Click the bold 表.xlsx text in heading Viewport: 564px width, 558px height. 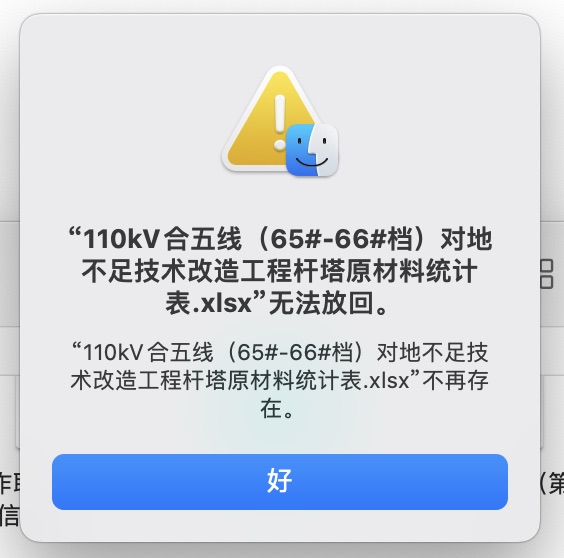[208, 303]
